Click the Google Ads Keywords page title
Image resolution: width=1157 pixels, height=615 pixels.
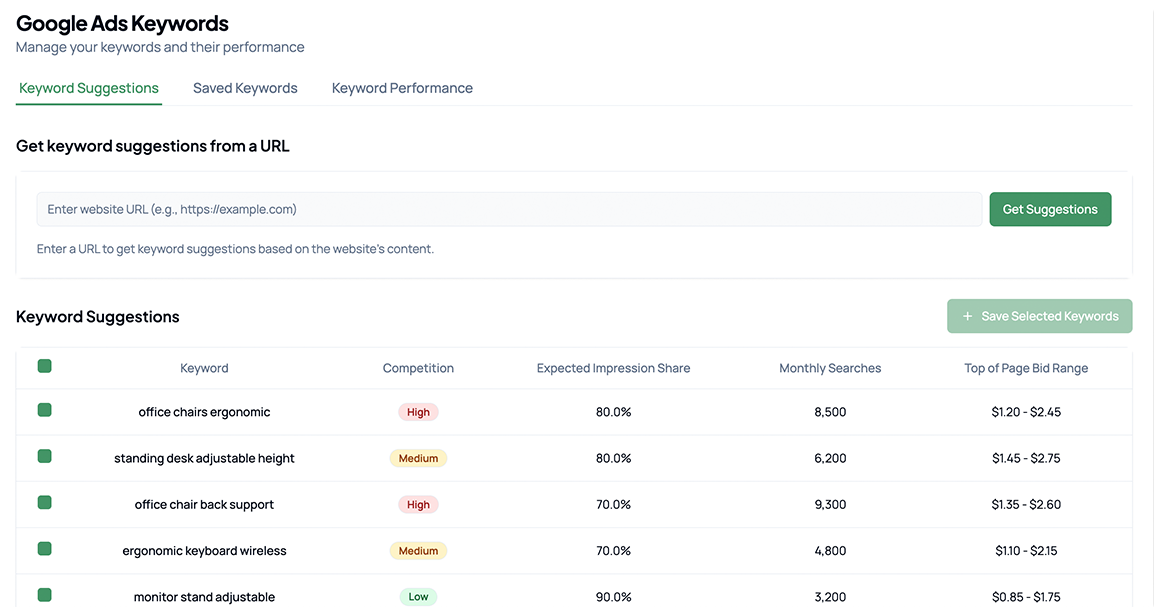click(122, 24)
